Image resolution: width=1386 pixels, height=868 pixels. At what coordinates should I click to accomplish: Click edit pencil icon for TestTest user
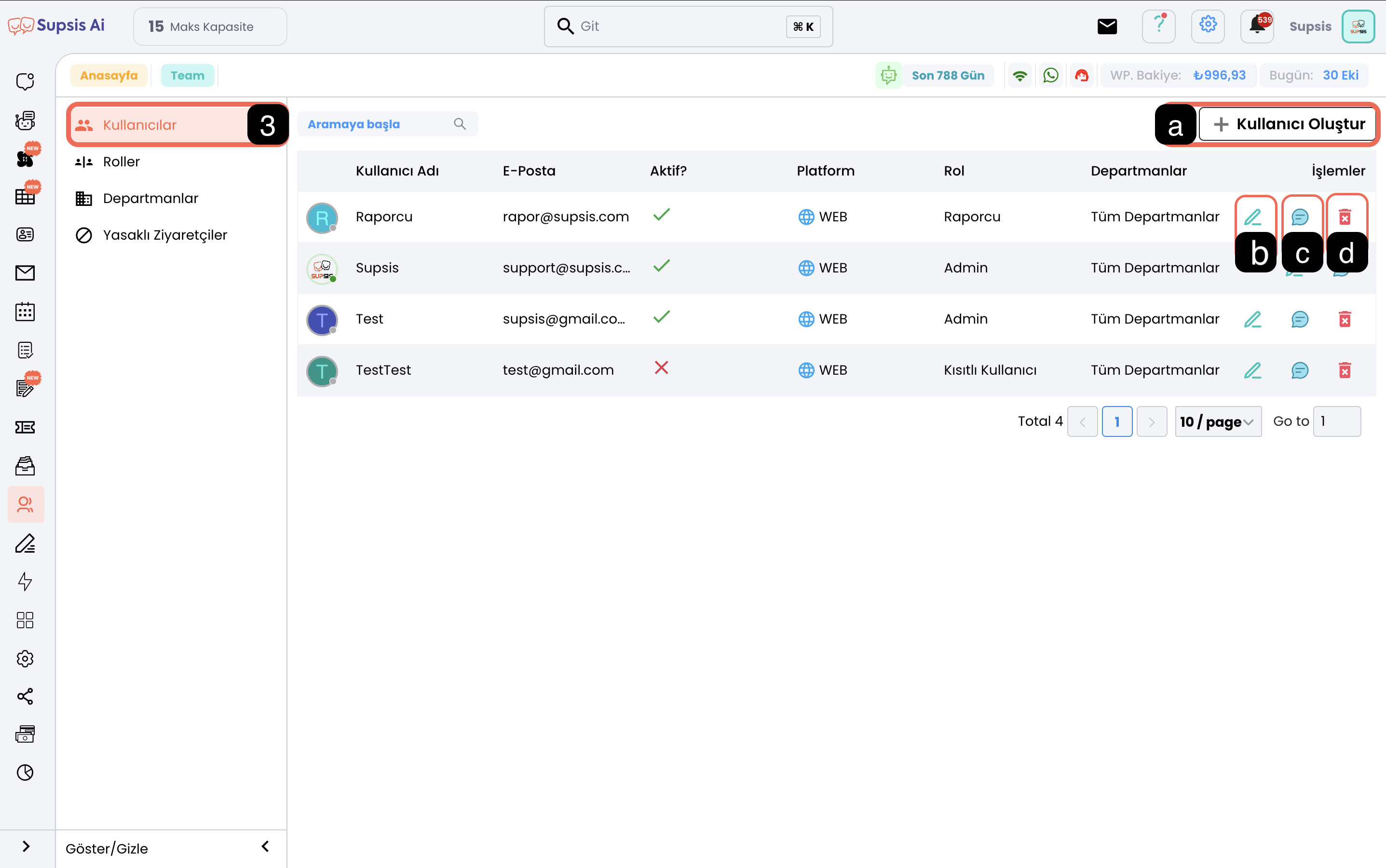click(x=1252, y=370)
